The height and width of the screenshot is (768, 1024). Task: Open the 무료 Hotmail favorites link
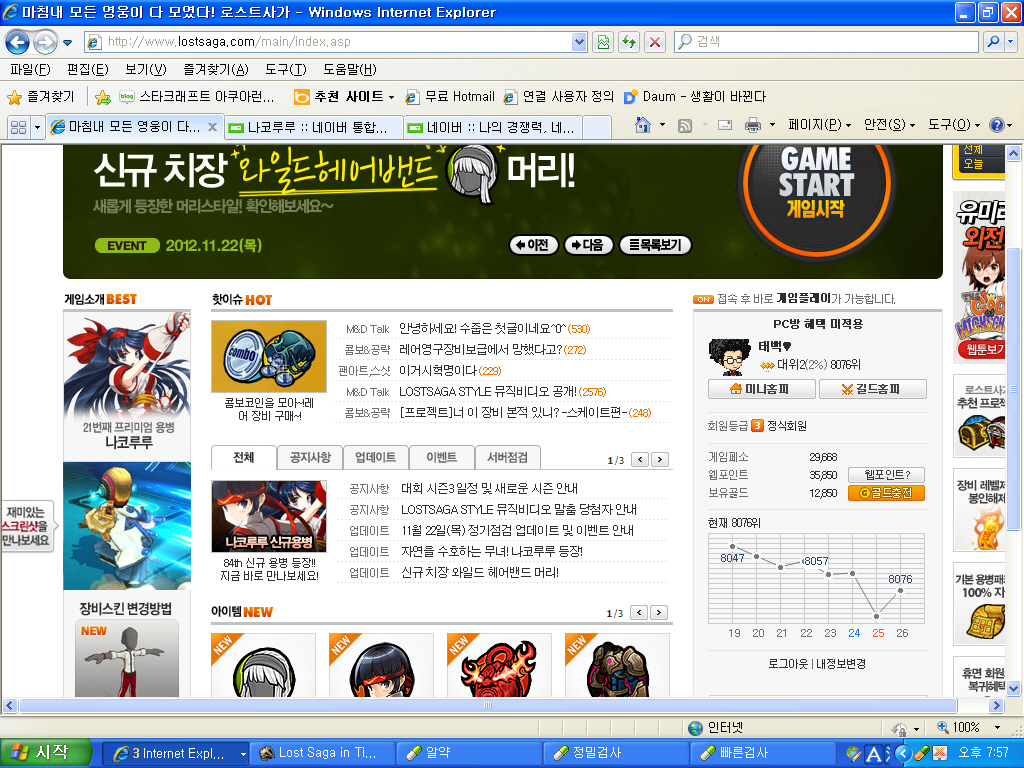click(450, 97)
